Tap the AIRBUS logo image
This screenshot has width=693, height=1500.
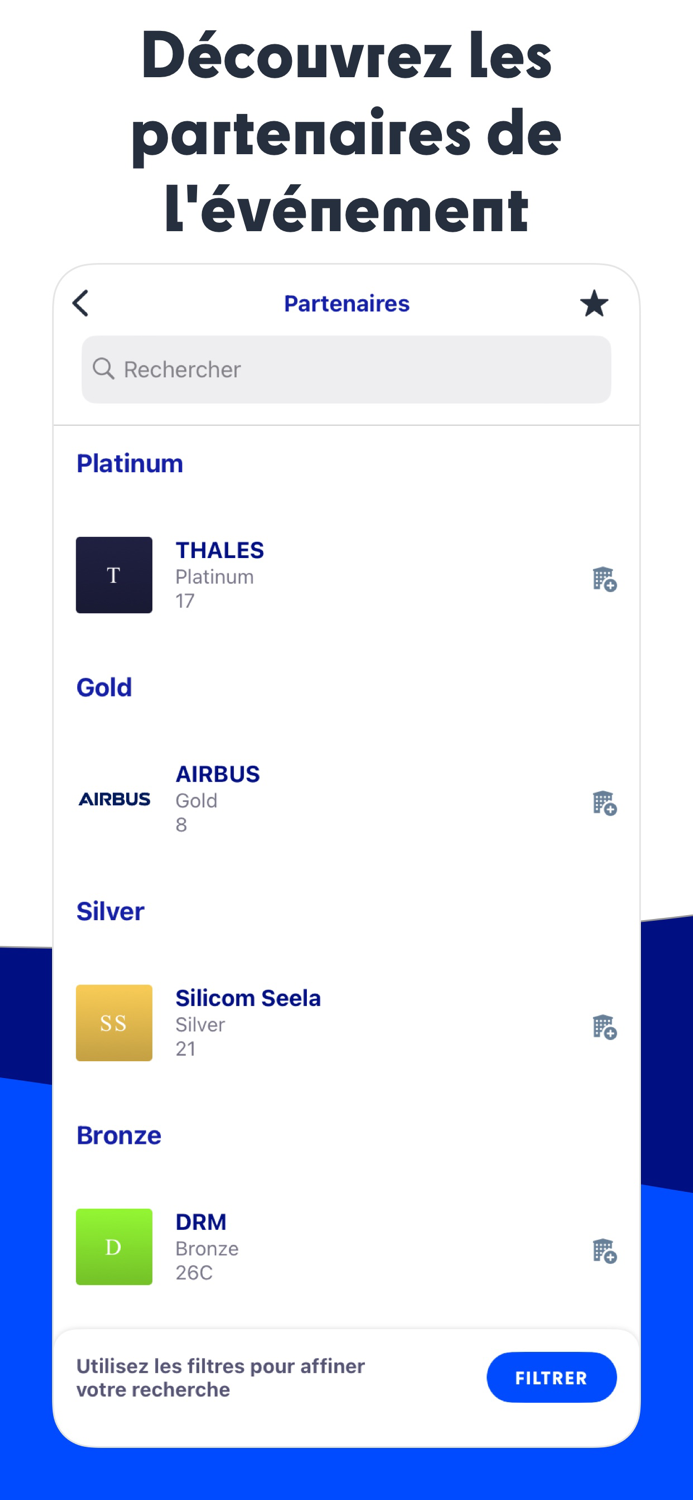click(x=114, y=799)
